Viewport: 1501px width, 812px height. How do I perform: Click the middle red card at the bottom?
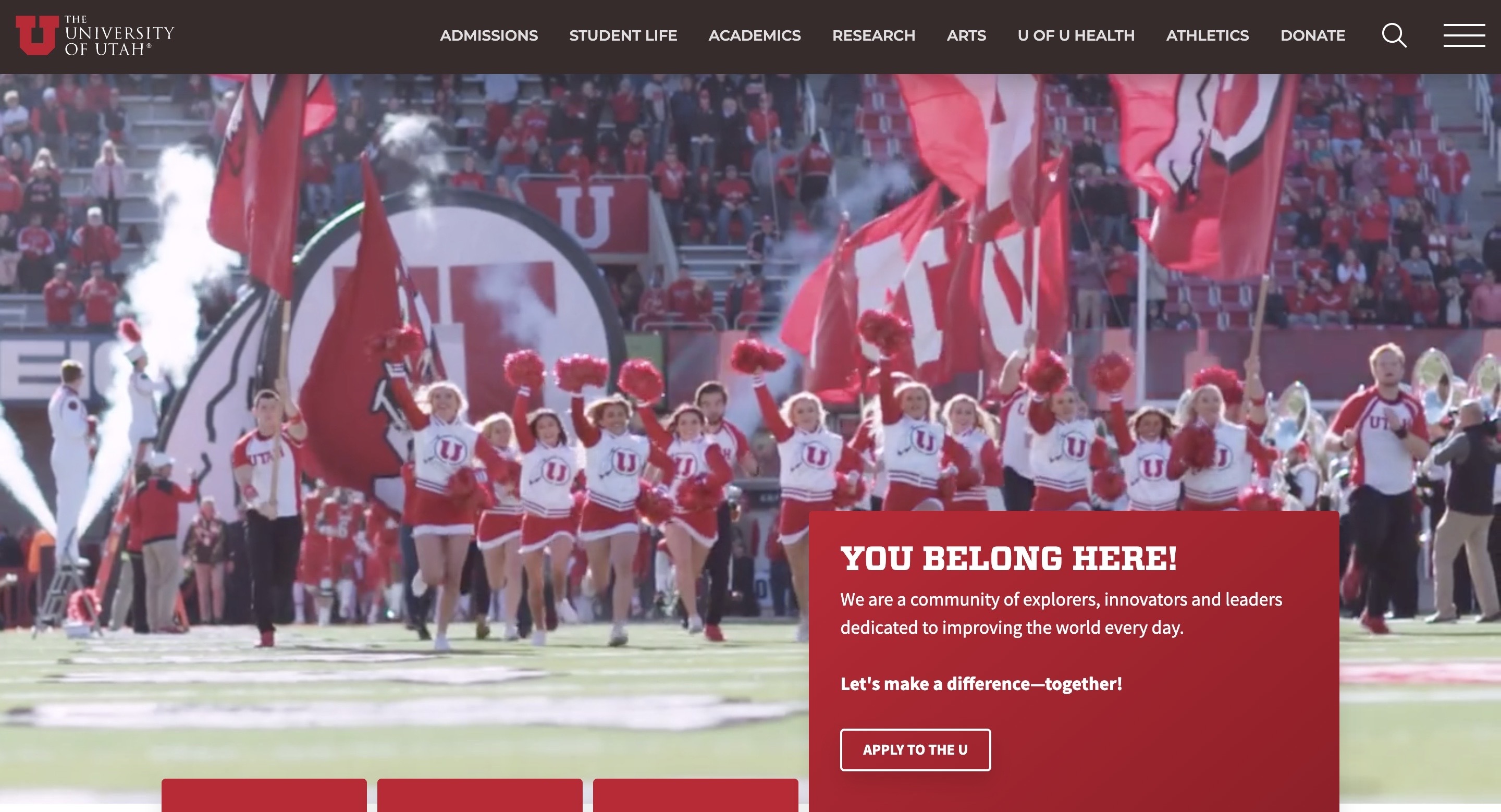(x=479, y=795)
